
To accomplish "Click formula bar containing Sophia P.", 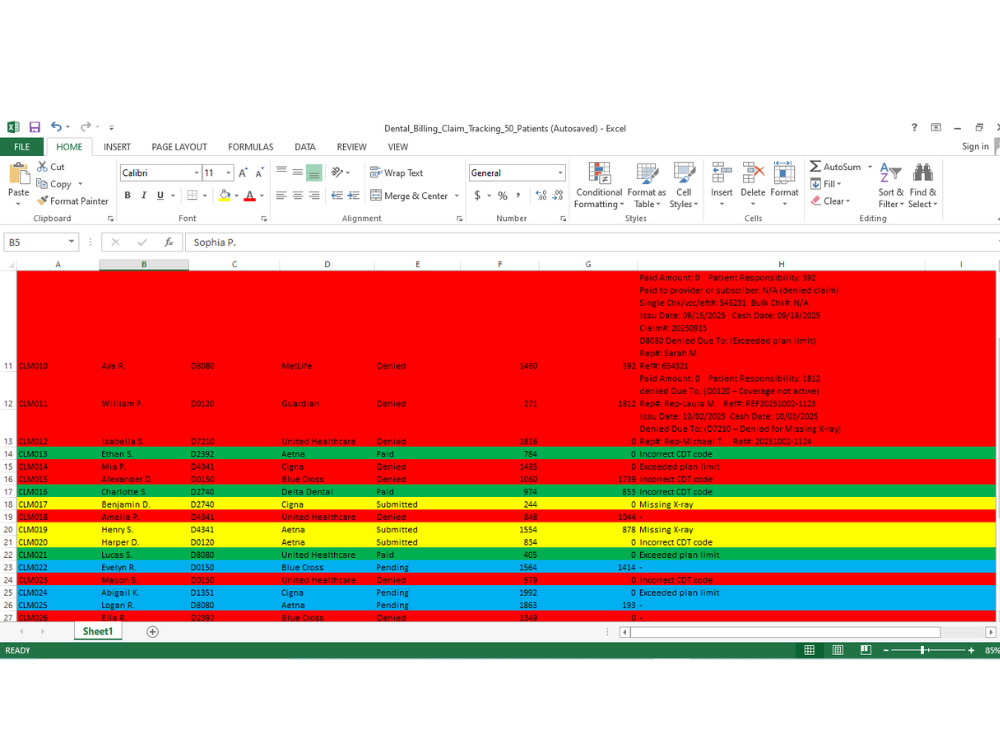I will (x=590, y=242).
